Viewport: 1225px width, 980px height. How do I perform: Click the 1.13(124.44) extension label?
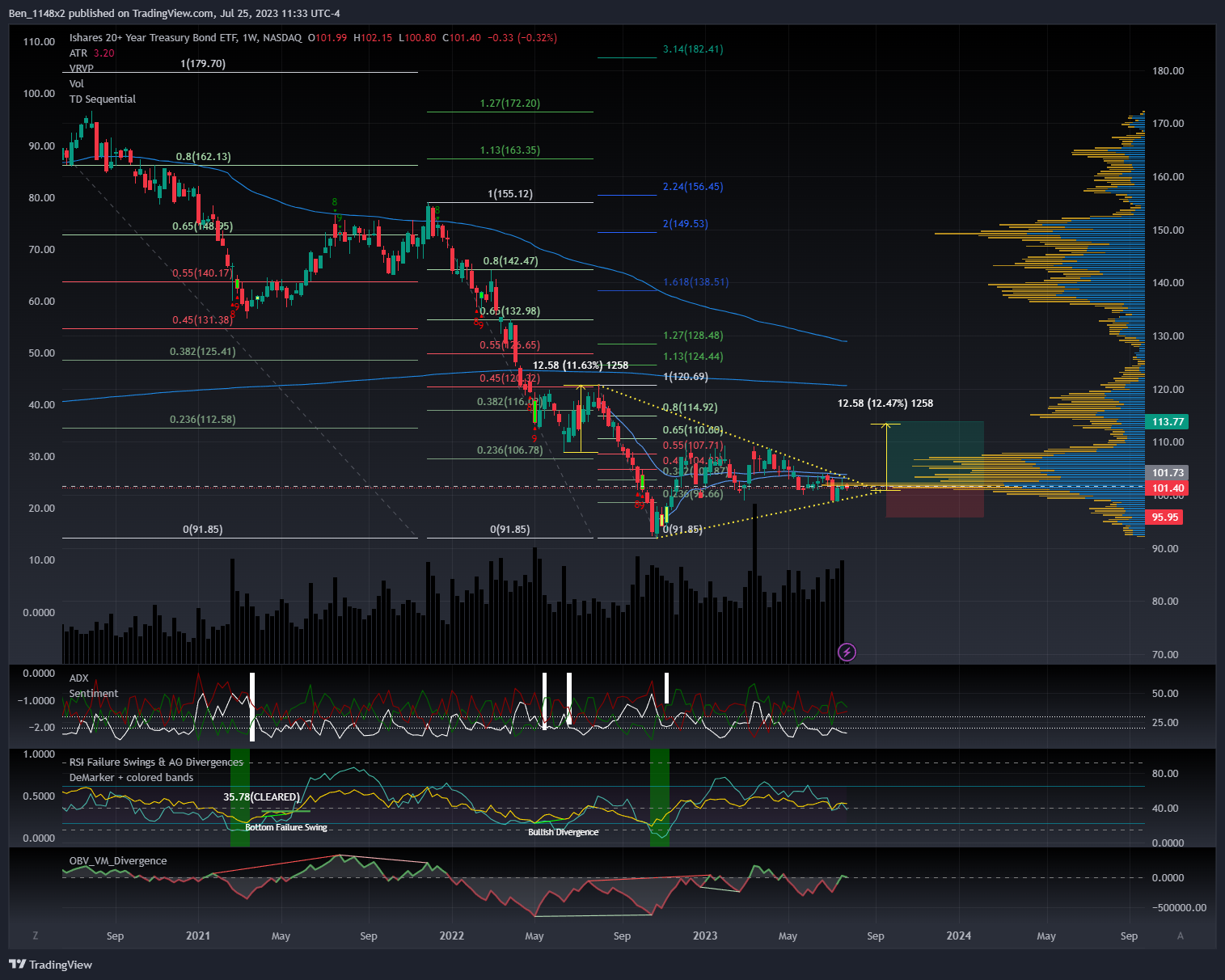pyautogui.click(x=693, y=356)
